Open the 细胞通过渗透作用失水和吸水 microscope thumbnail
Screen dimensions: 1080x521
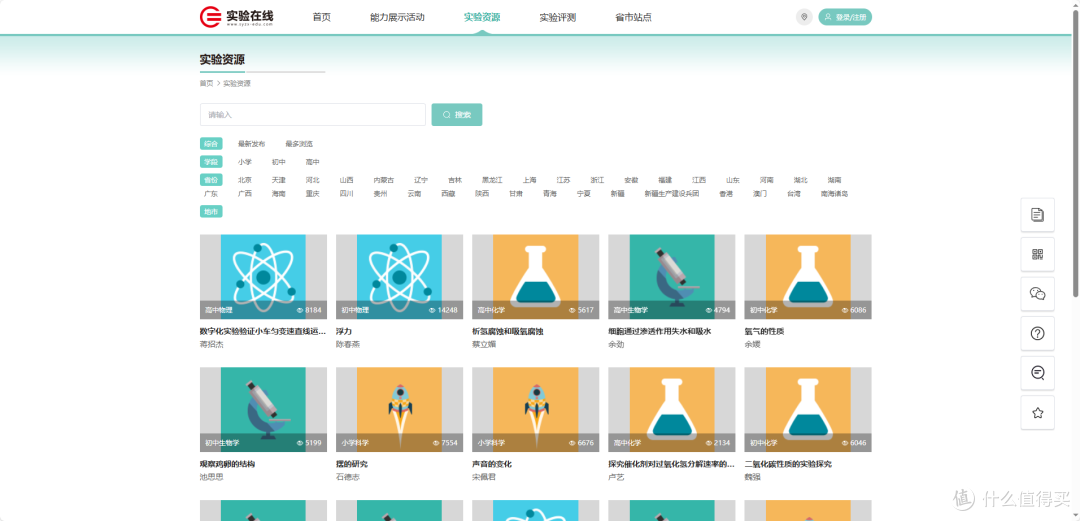click(672, 276)
